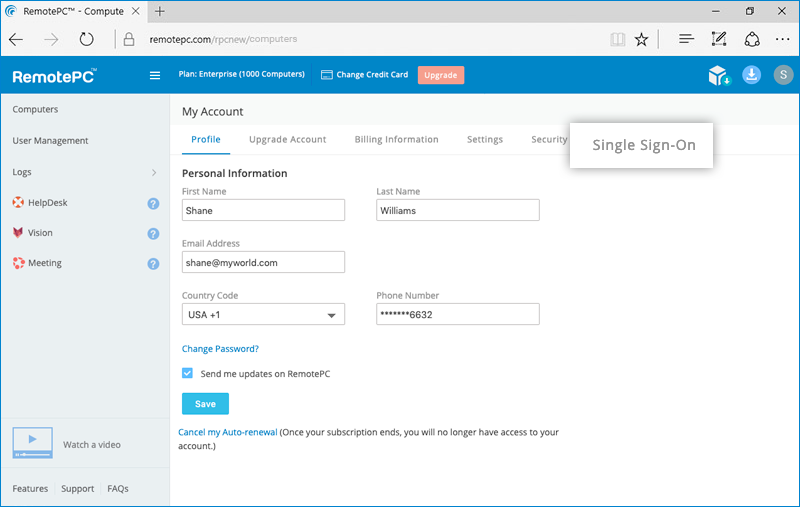800x507 pixels.
Task: Click HelpDesk help question mark icon
Action: coord(154,203)
